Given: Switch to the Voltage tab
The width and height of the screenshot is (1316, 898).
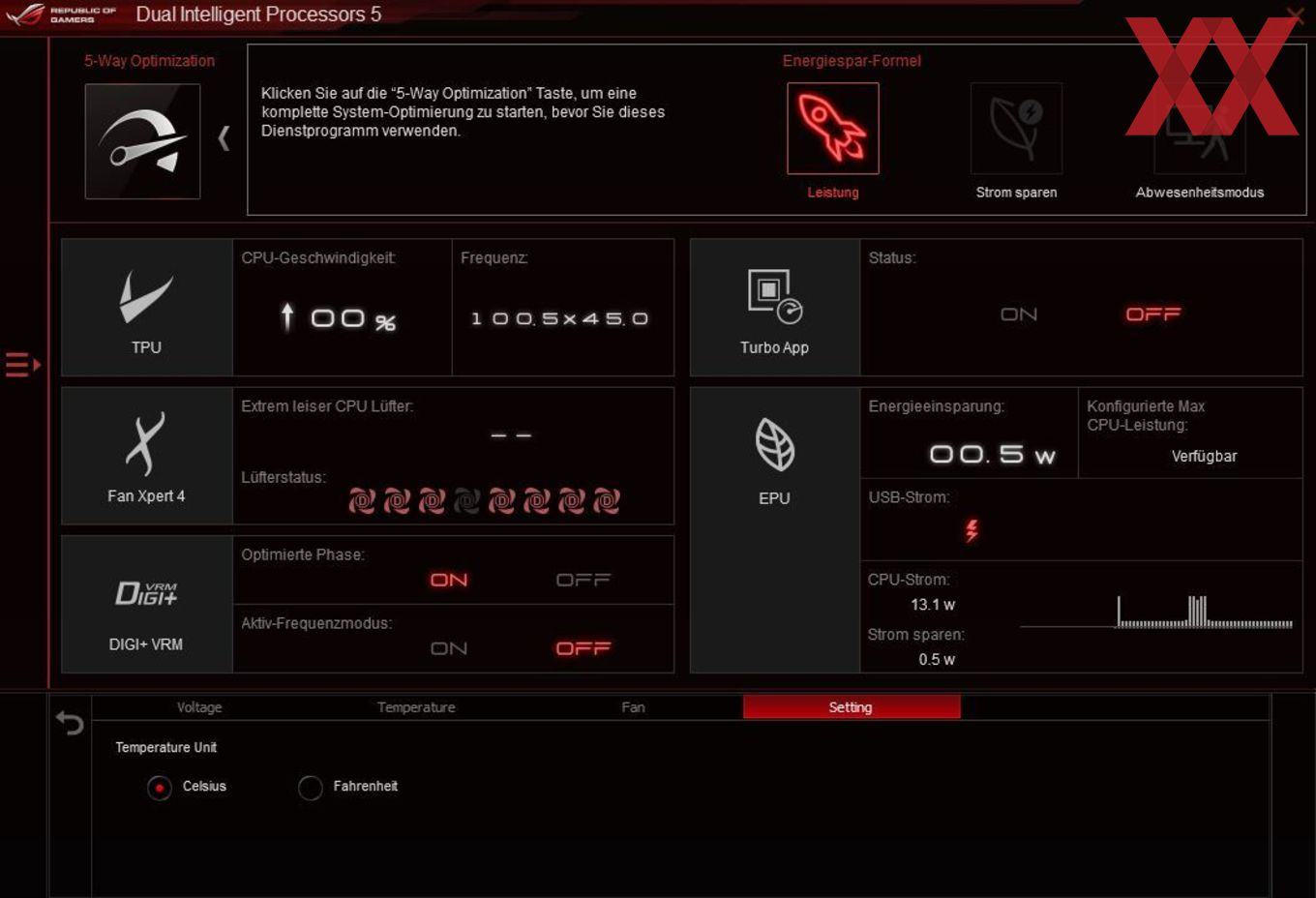Looking at the screenshot, I should coord(199,707).
